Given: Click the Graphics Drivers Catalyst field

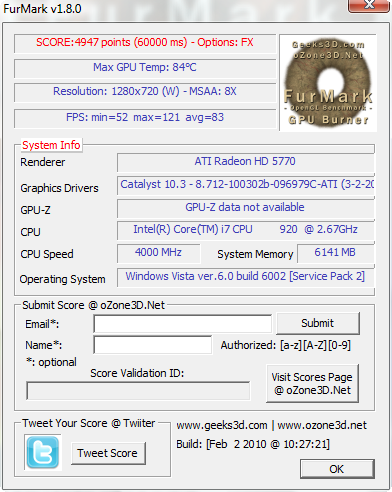Looking at the screenshot, I should (245, 185).
